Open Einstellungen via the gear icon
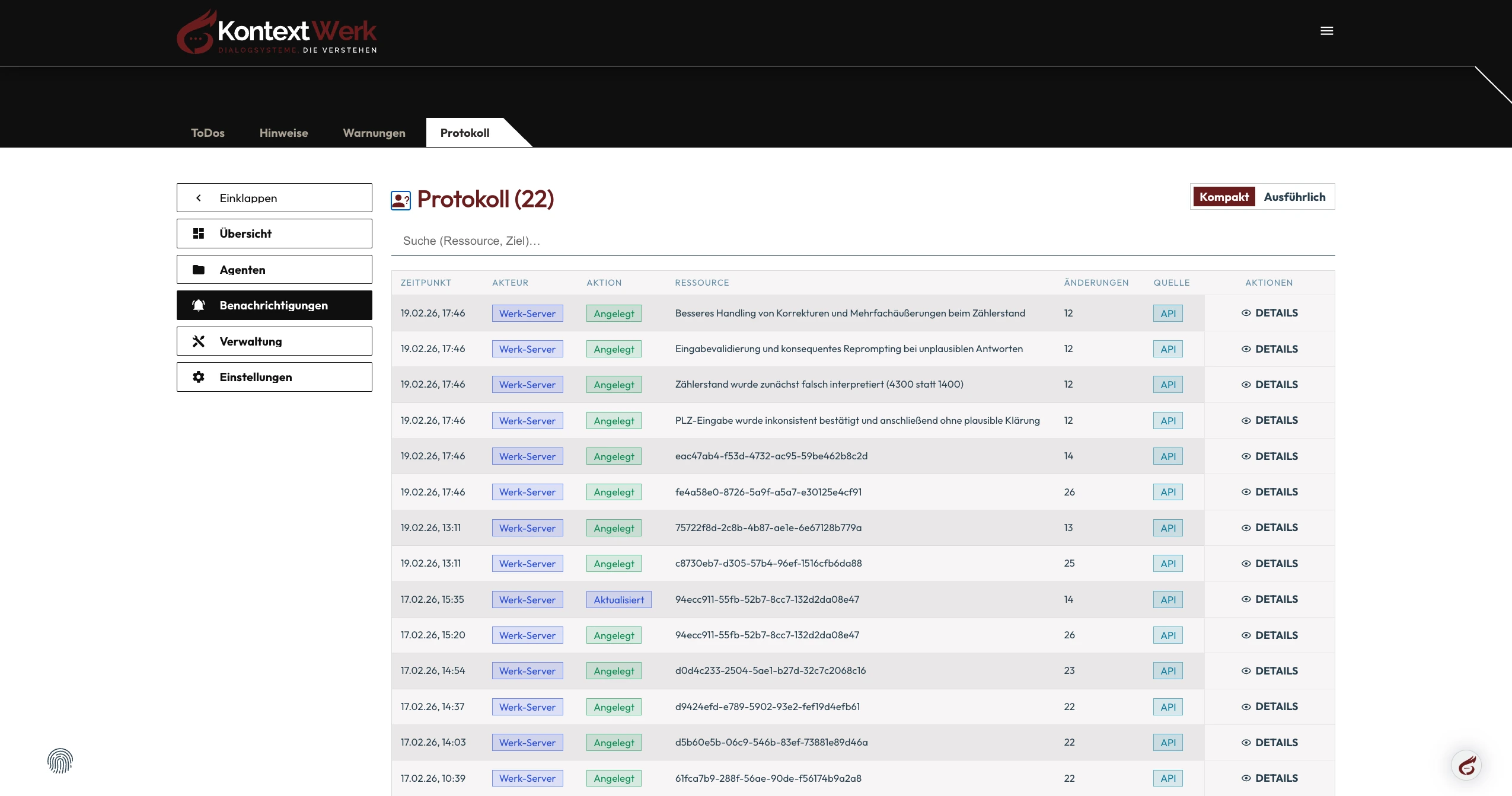This screenshot has width=1512, height=796. [x=199, y=376]
